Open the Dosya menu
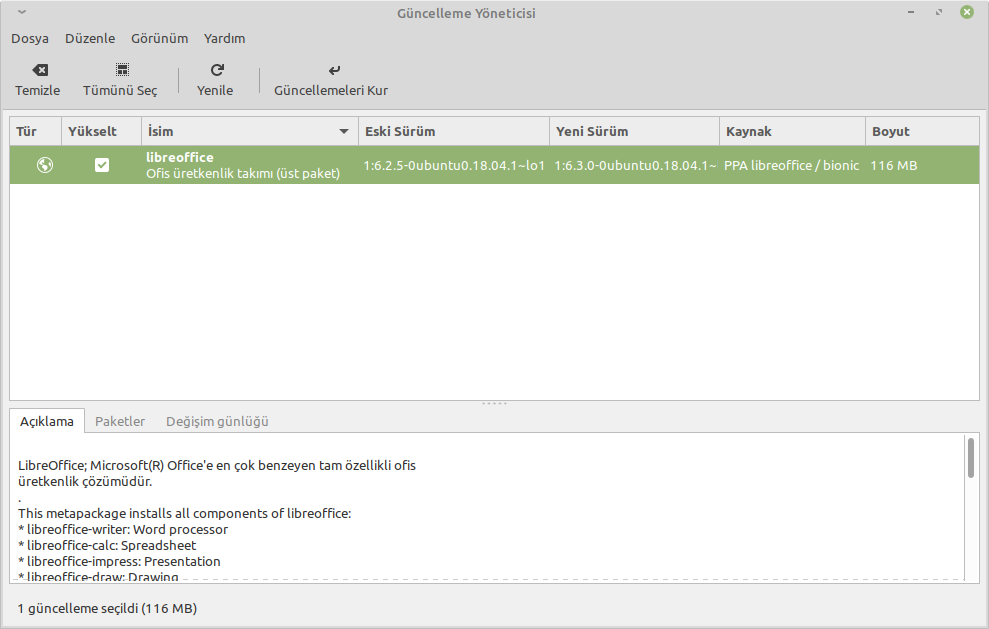 [30, 38]
